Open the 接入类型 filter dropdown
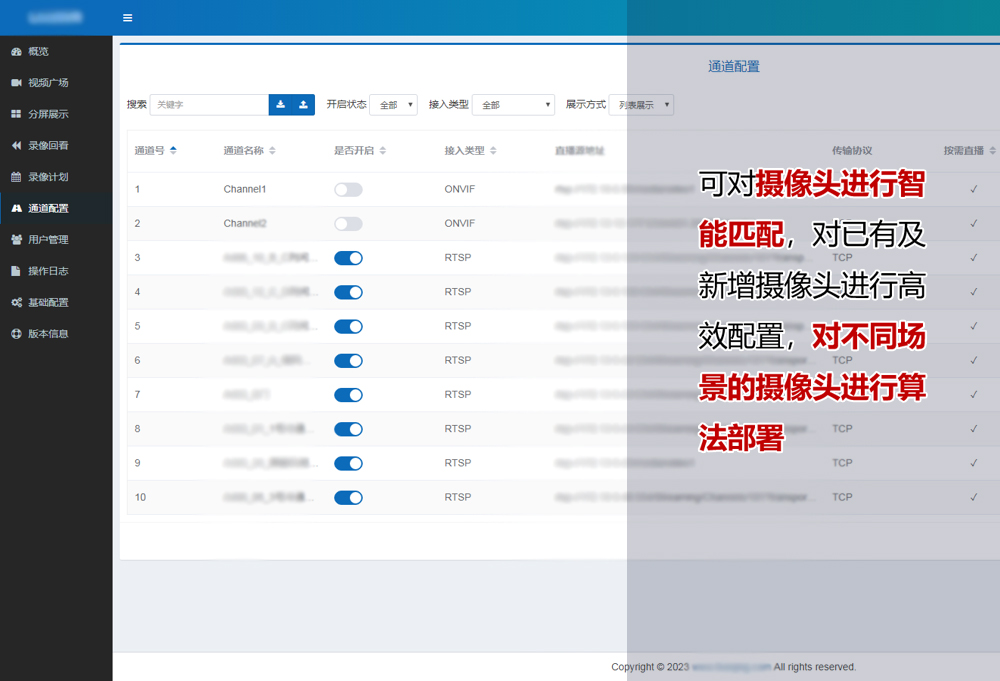Screen dimensions: 1000x681 coord(512,105)
